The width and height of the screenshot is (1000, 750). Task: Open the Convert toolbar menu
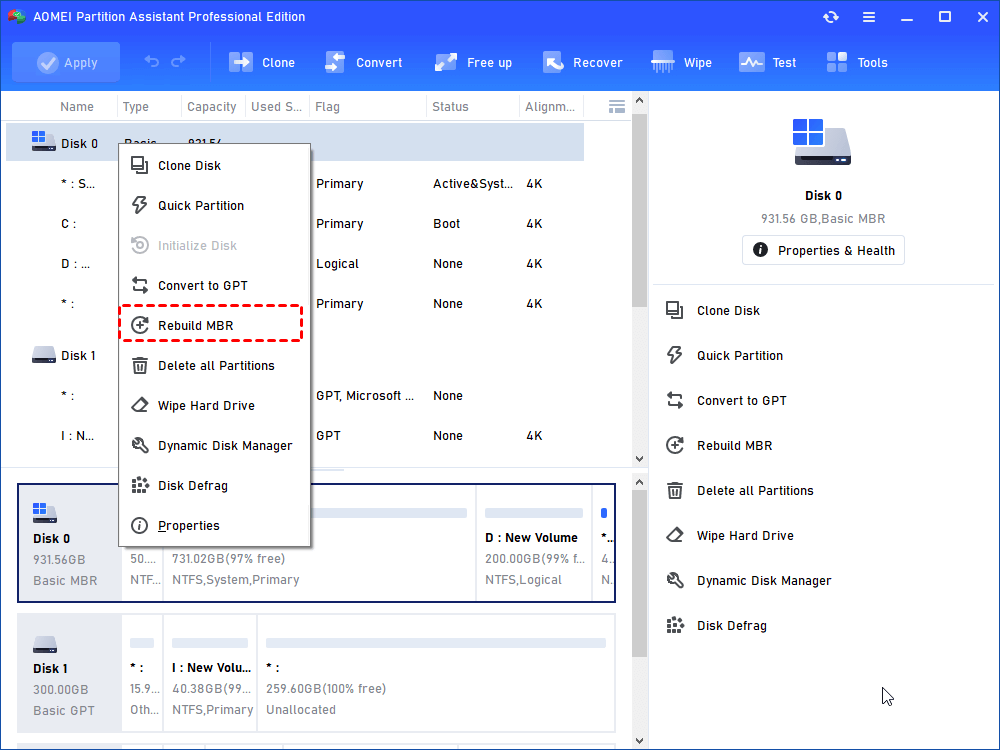[364, 62]
